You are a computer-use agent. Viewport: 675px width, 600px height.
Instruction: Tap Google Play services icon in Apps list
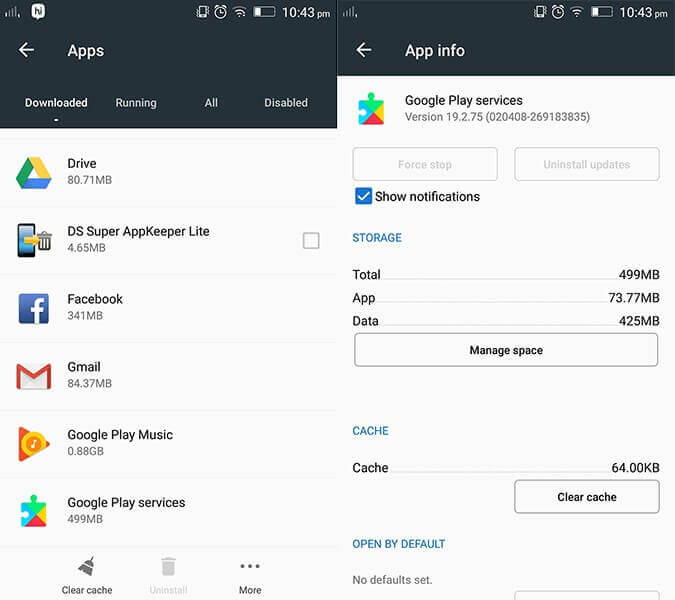34,511
